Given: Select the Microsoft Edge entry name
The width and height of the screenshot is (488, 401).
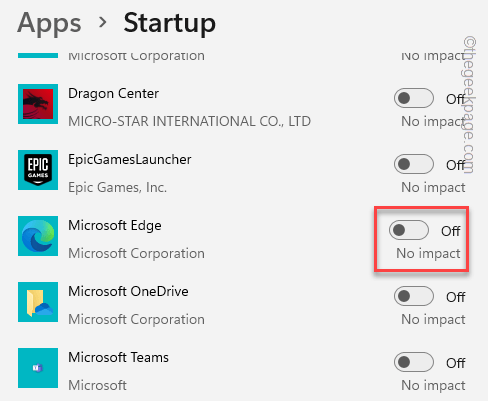Looking at the screenshot, I should coord(115,226).
